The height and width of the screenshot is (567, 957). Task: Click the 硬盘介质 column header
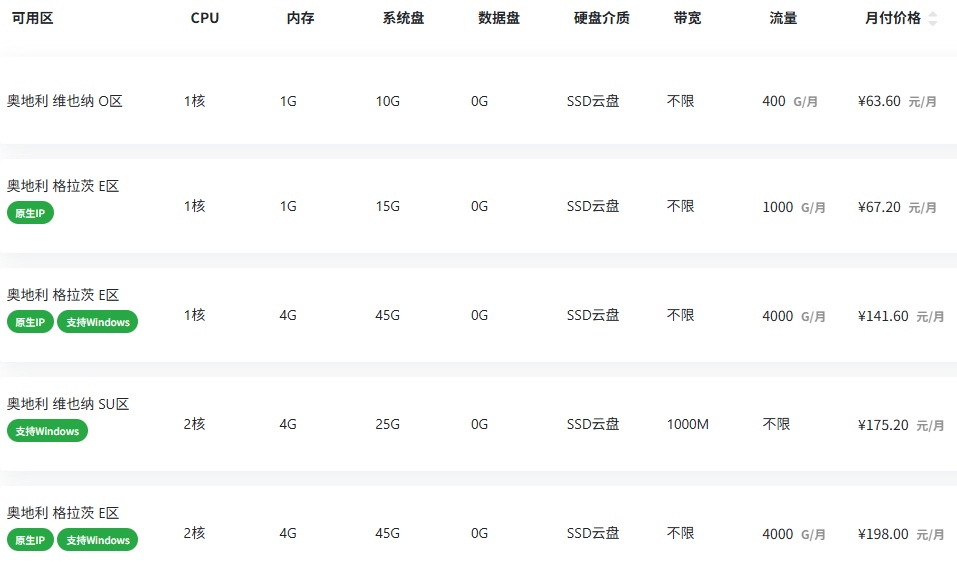(x=602, y=18)
